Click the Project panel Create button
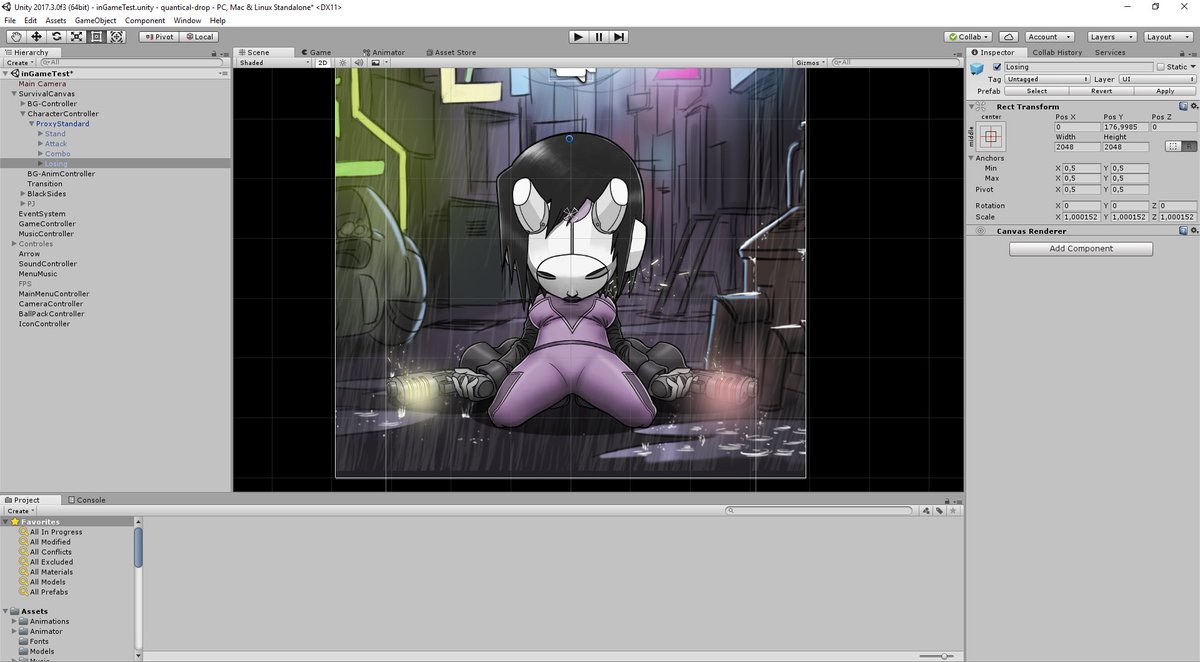Viewport: 1200px width, 662px height. coord(19,510)
